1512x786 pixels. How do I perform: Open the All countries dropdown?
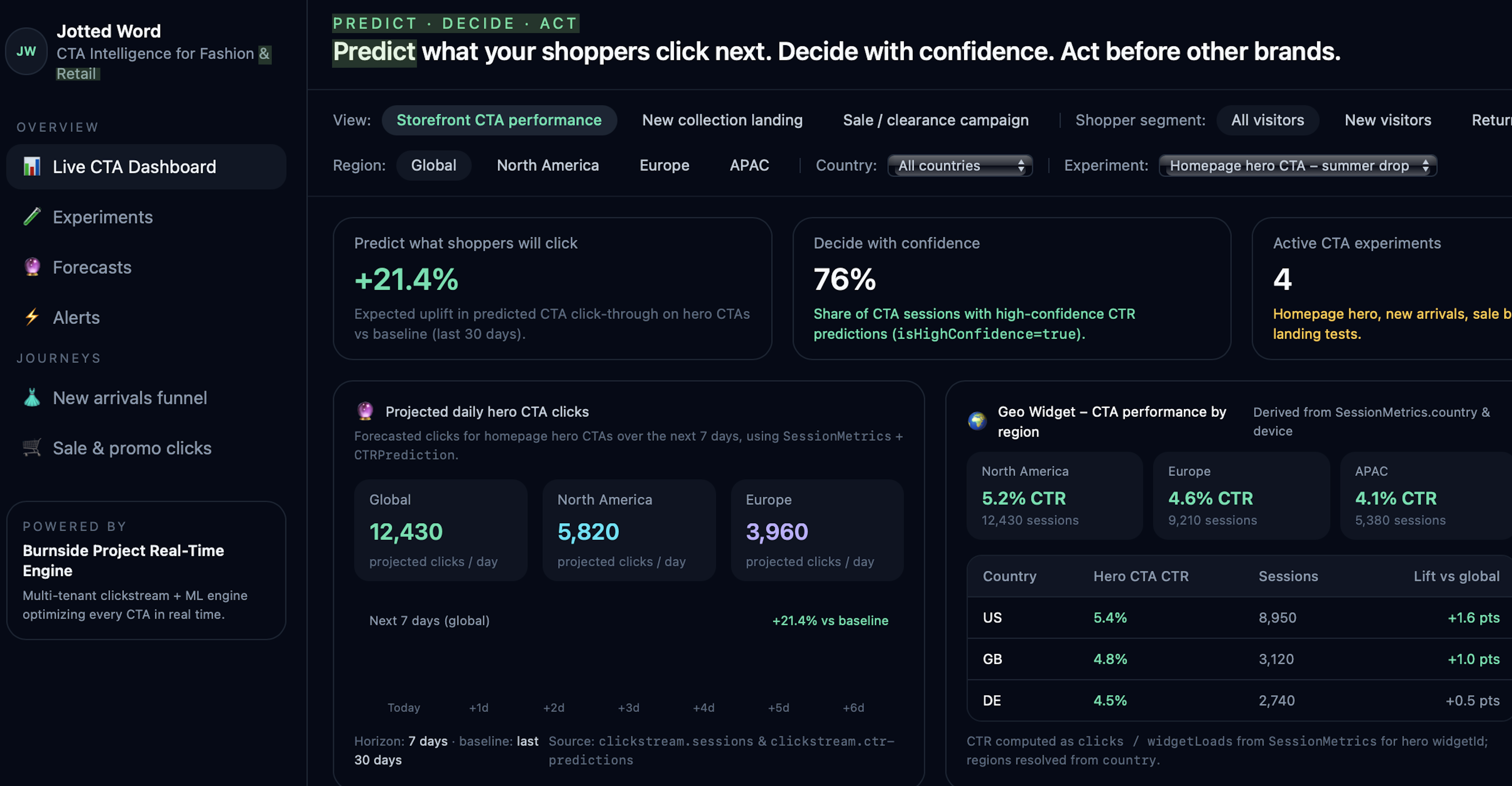tap(960, 165)
